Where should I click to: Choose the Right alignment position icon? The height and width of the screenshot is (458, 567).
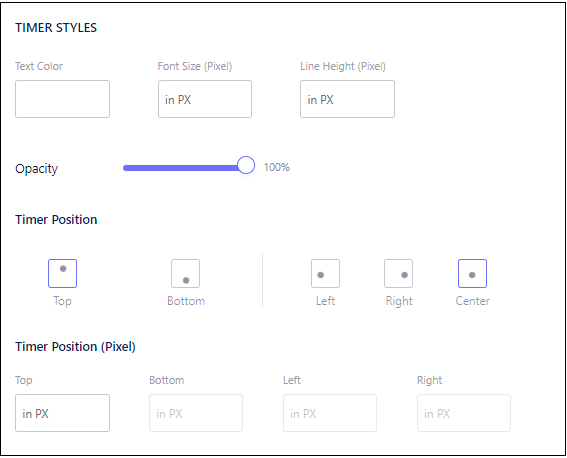pos(398,273)
